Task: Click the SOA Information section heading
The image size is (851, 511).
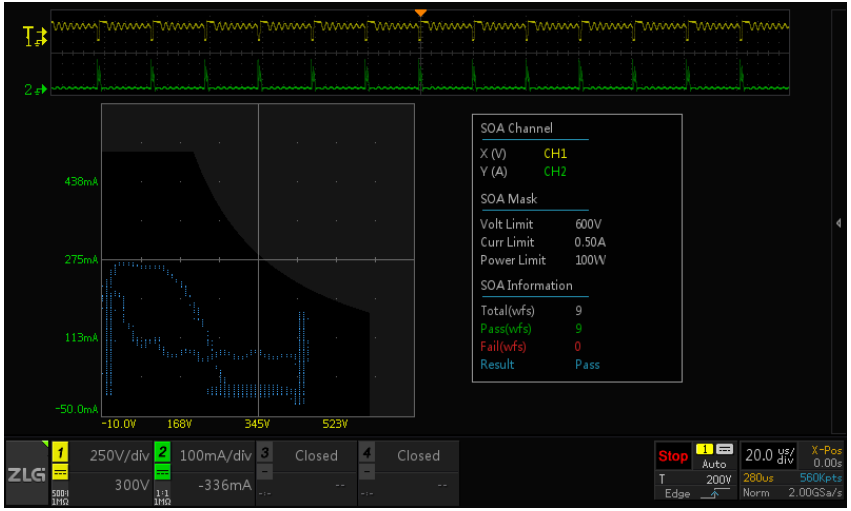Action: click(526, 286)
